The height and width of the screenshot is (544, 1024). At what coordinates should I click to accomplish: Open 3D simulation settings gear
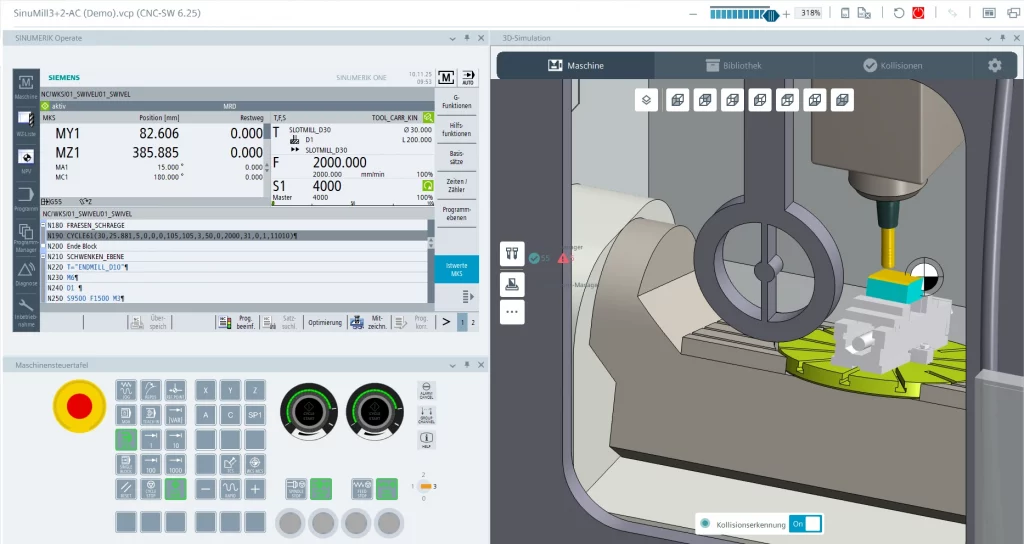click(994, 65)
